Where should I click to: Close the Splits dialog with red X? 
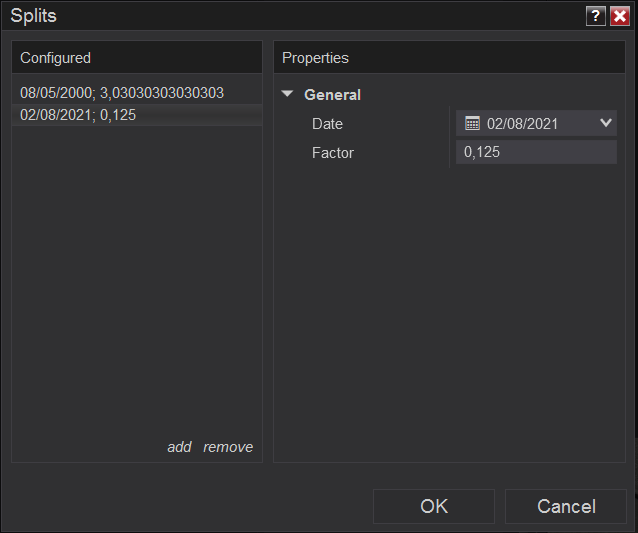[620, 16]
